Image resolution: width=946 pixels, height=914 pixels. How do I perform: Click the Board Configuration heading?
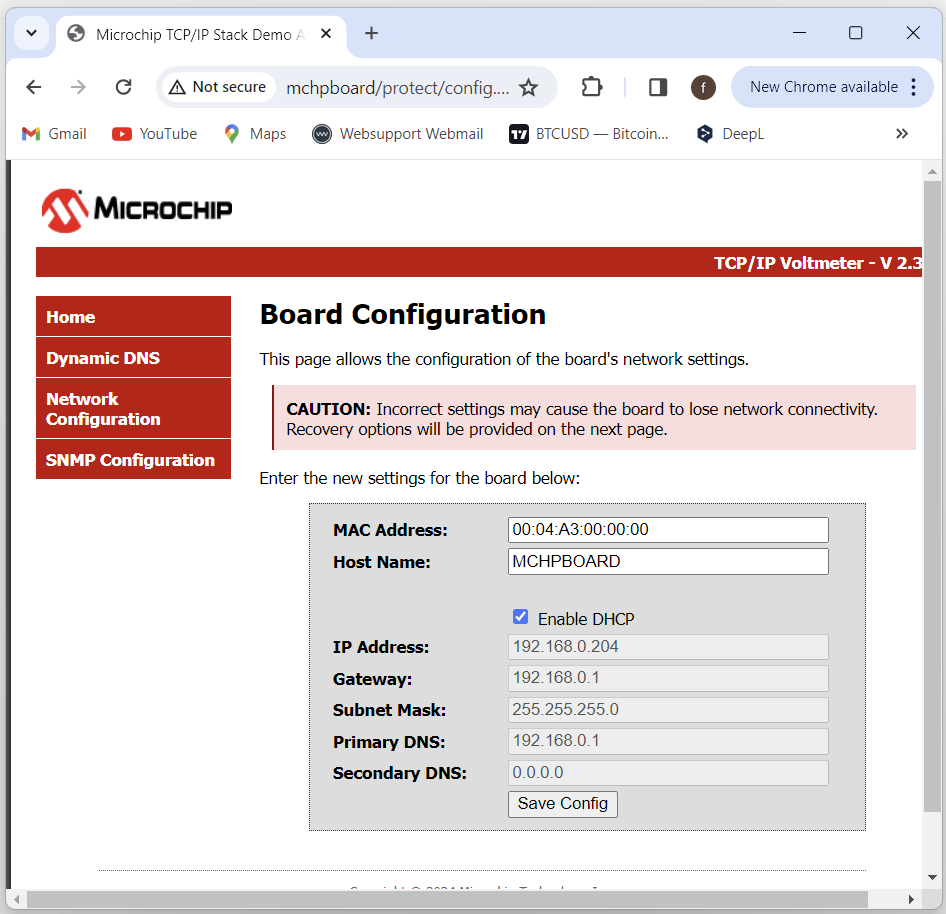[402, 315]
